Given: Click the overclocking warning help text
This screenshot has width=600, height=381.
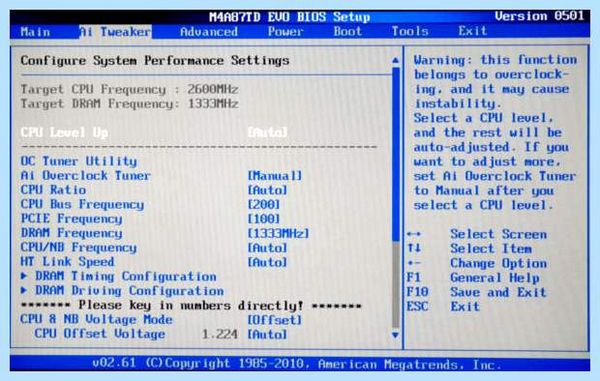Looking at the screenshot, I should point(495,132).
